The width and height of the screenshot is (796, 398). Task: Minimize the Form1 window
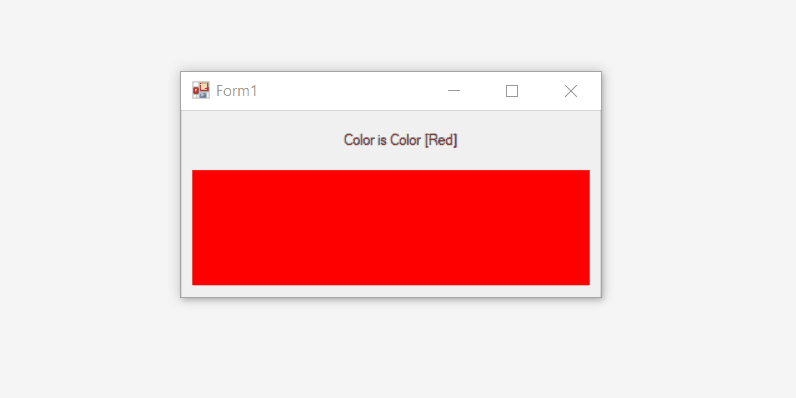[454, 91]
